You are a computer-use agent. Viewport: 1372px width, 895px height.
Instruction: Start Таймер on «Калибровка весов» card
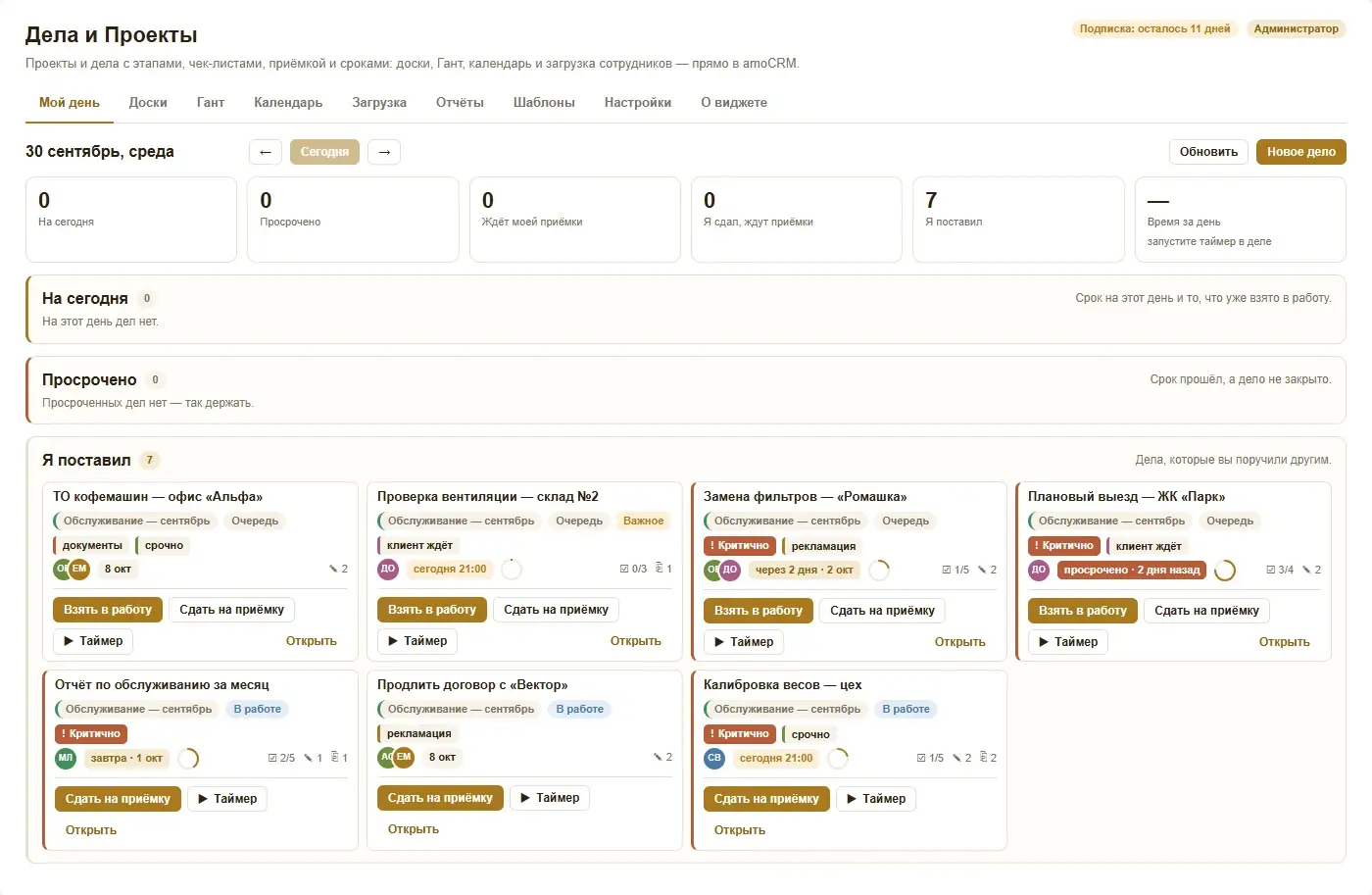click(876, 799)
